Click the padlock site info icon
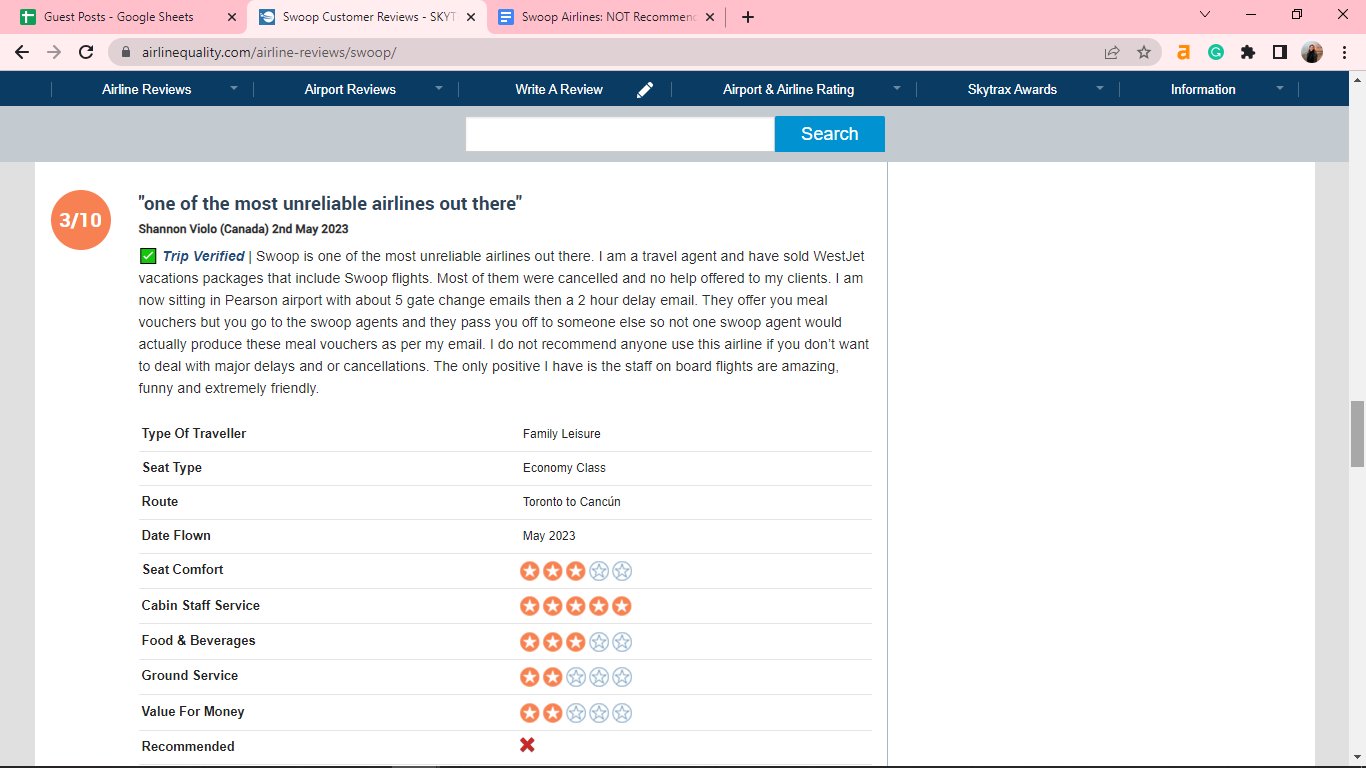1366x768 pixels. (126, 52)
